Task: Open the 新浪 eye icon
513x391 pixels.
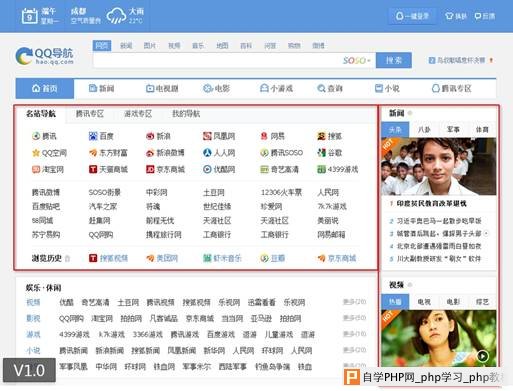Action: 150,136
